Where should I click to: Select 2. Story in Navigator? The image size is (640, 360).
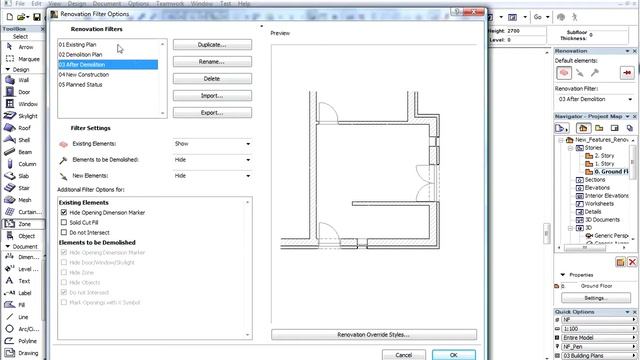click(600, 156)
